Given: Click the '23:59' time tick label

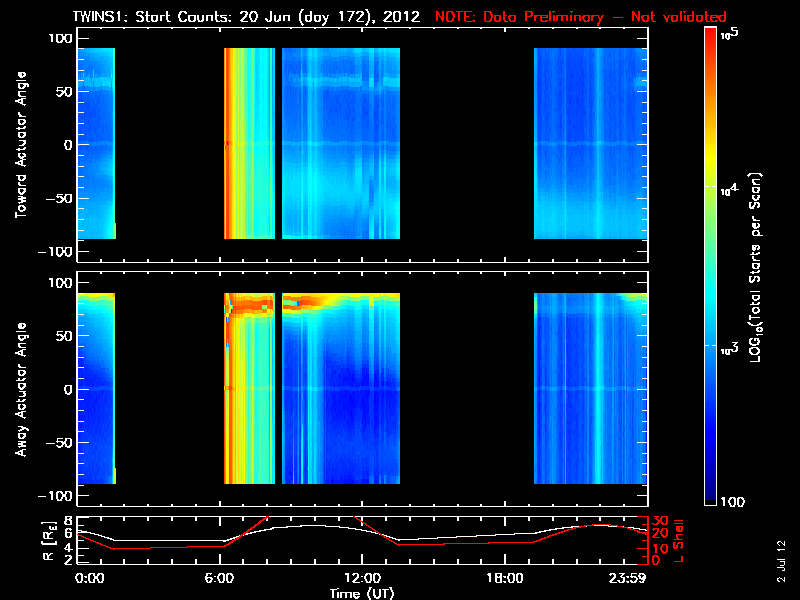Looking at the screenshot, I should point(627,578).
